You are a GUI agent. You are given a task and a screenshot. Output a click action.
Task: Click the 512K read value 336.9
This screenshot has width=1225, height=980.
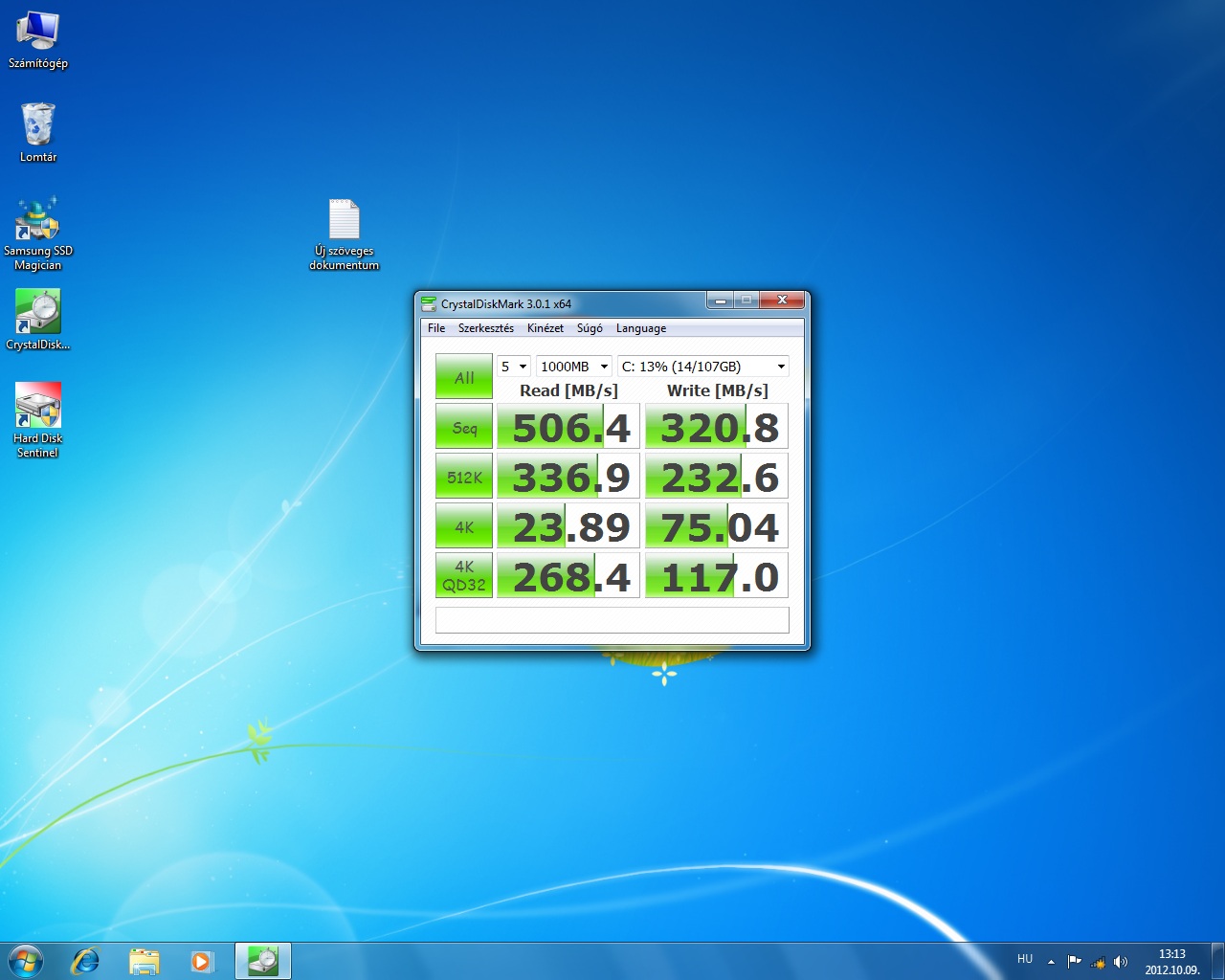(568, 477)
